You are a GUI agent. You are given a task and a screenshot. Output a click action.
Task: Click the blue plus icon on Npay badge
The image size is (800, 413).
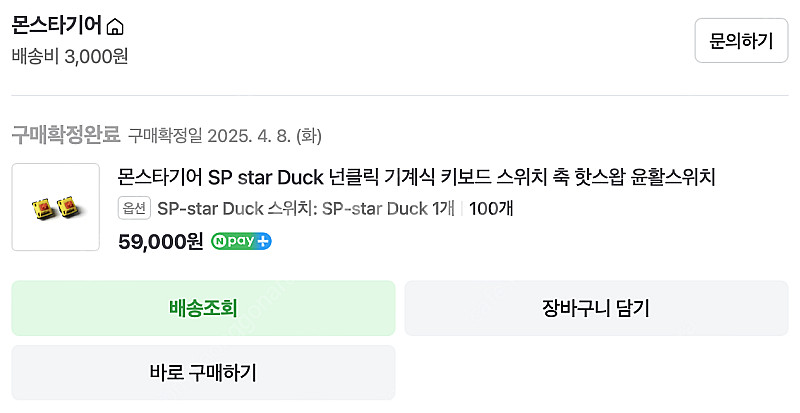click(263, 241)
